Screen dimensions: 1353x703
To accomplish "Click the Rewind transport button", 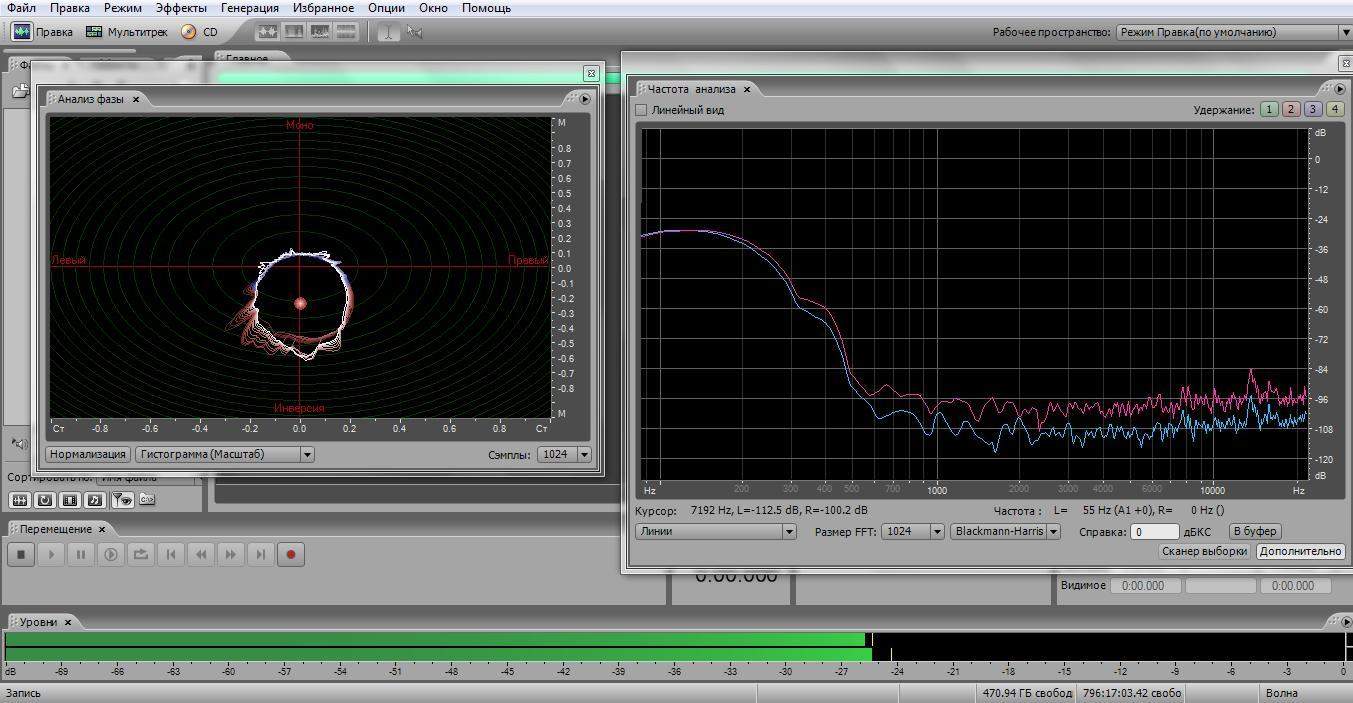I will pos(201,554).
